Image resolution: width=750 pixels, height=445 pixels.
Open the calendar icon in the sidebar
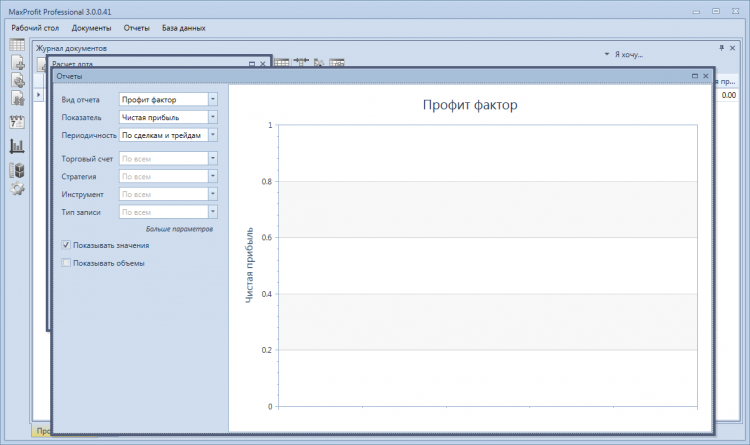[17, 122]
